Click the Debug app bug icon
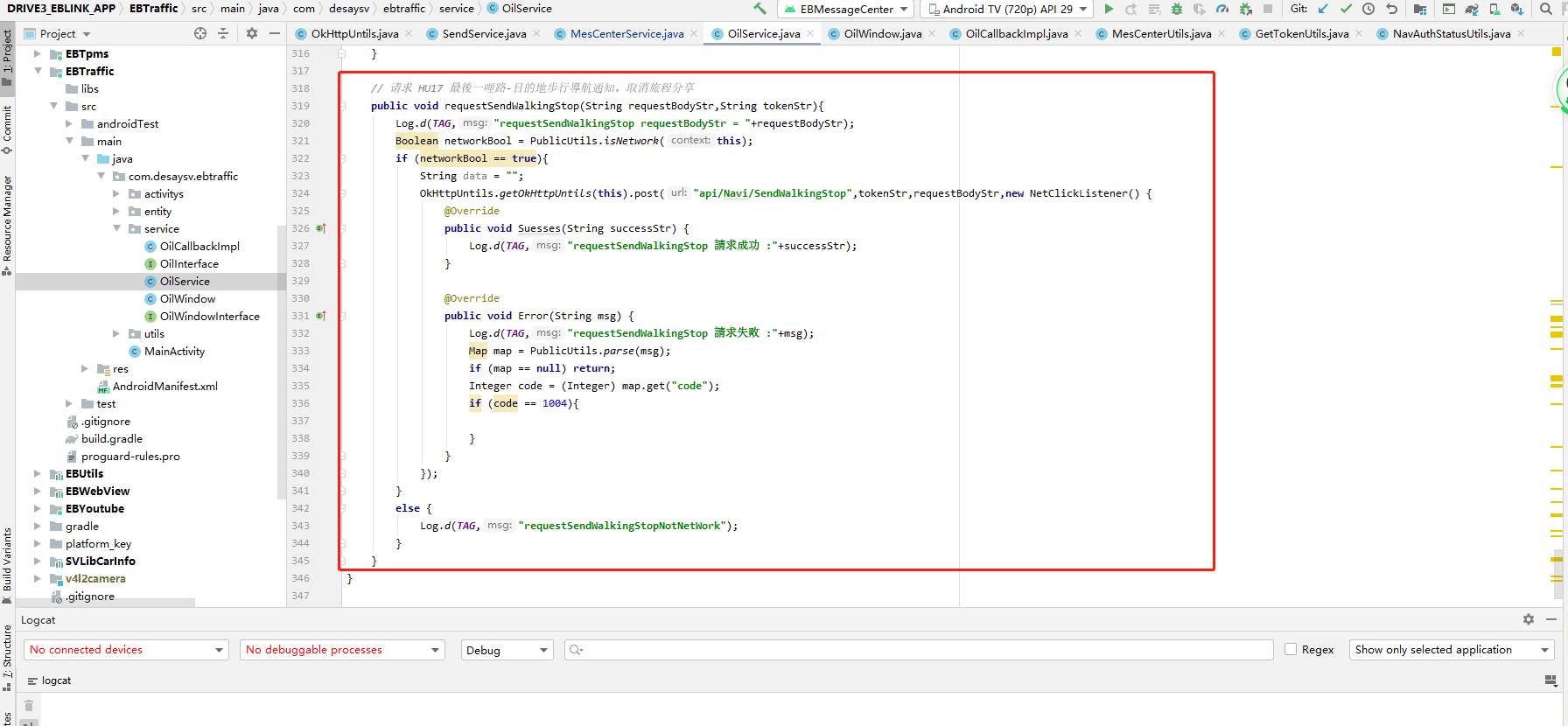Image resolution: width=1568 pixels, height=726 pixels. [1177, 9]
